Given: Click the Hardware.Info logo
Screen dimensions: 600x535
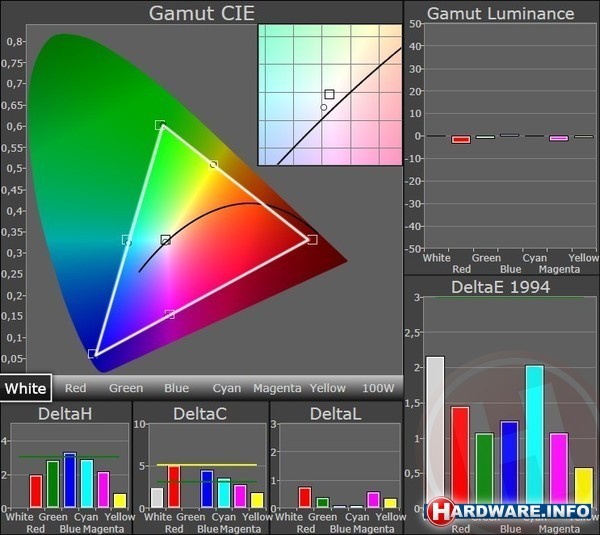Looking at the screenshot, I should coord(509,512).
